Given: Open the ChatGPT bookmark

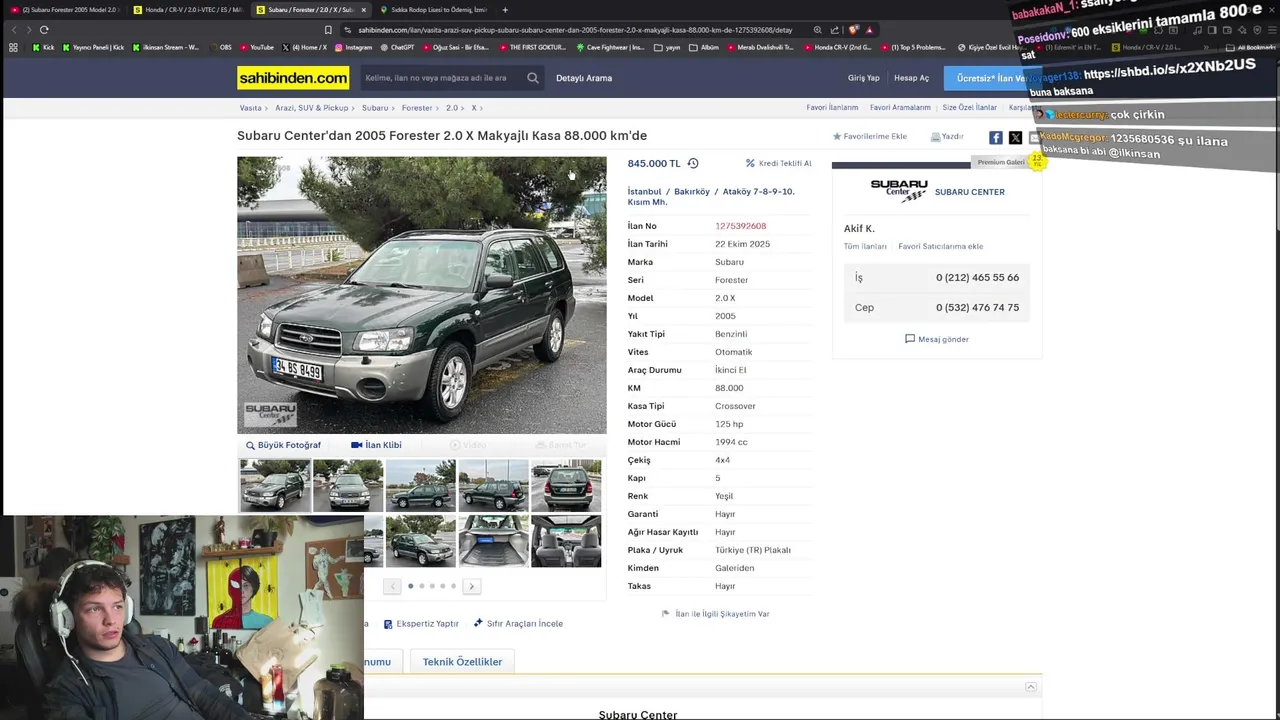Looking at the screenshot, I should [397, 47].
